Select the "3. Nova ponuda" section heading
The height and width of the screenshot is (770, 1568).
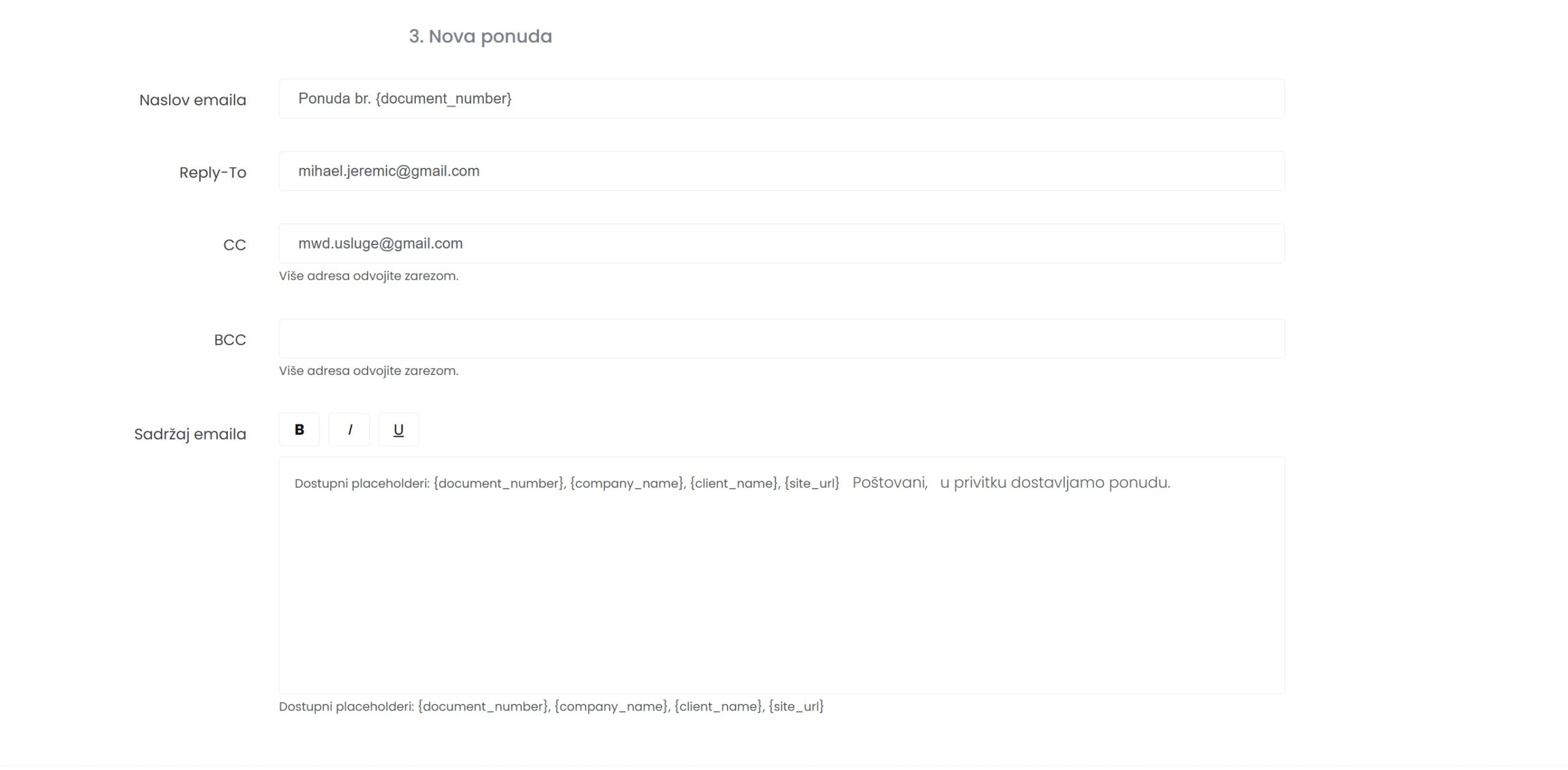pyautogui.click(x=480, y=37)
